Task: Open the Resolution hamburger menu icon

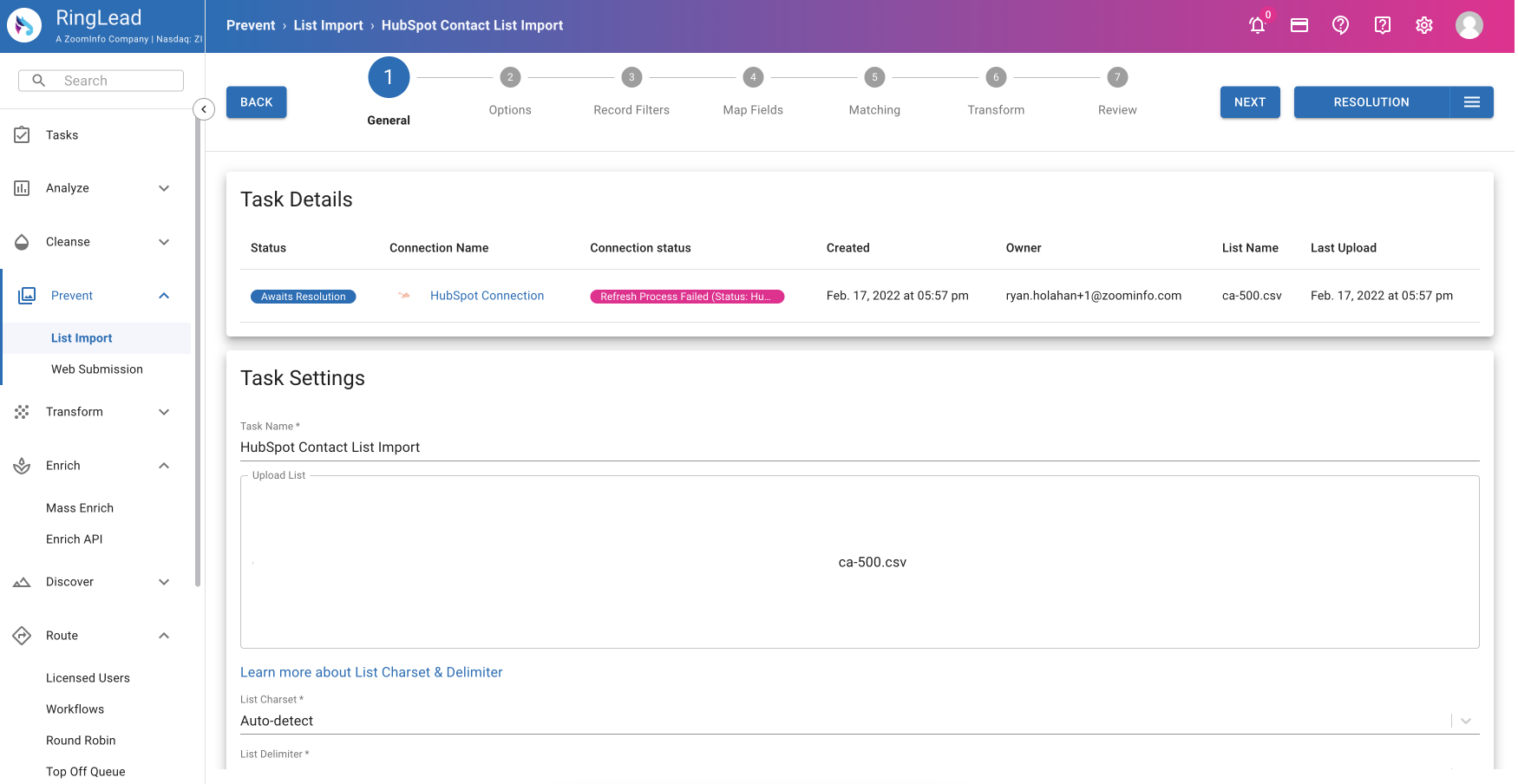Action: click(1471, 102)
